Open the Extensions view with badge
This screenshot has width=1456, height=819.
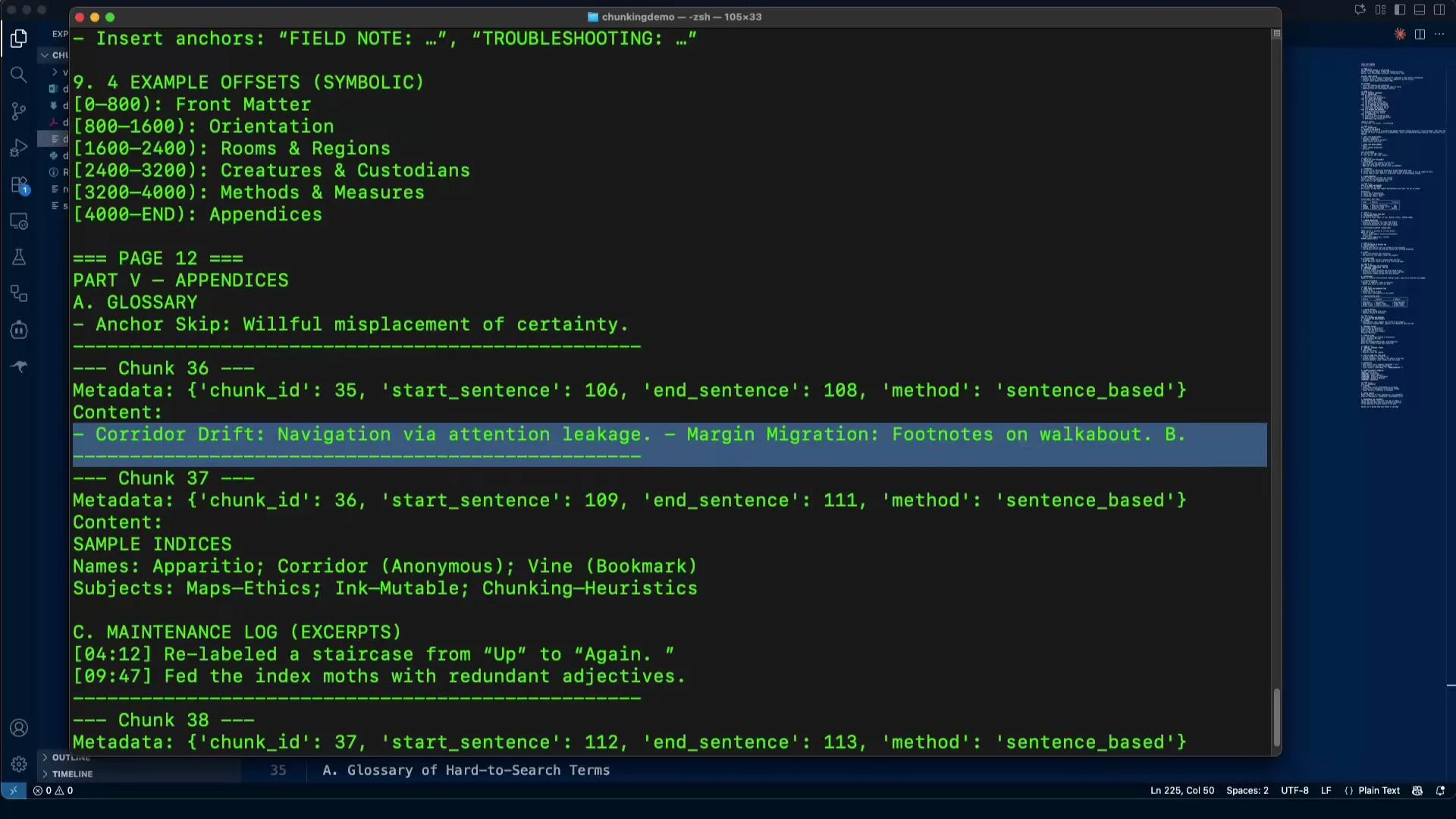[19, 185]
